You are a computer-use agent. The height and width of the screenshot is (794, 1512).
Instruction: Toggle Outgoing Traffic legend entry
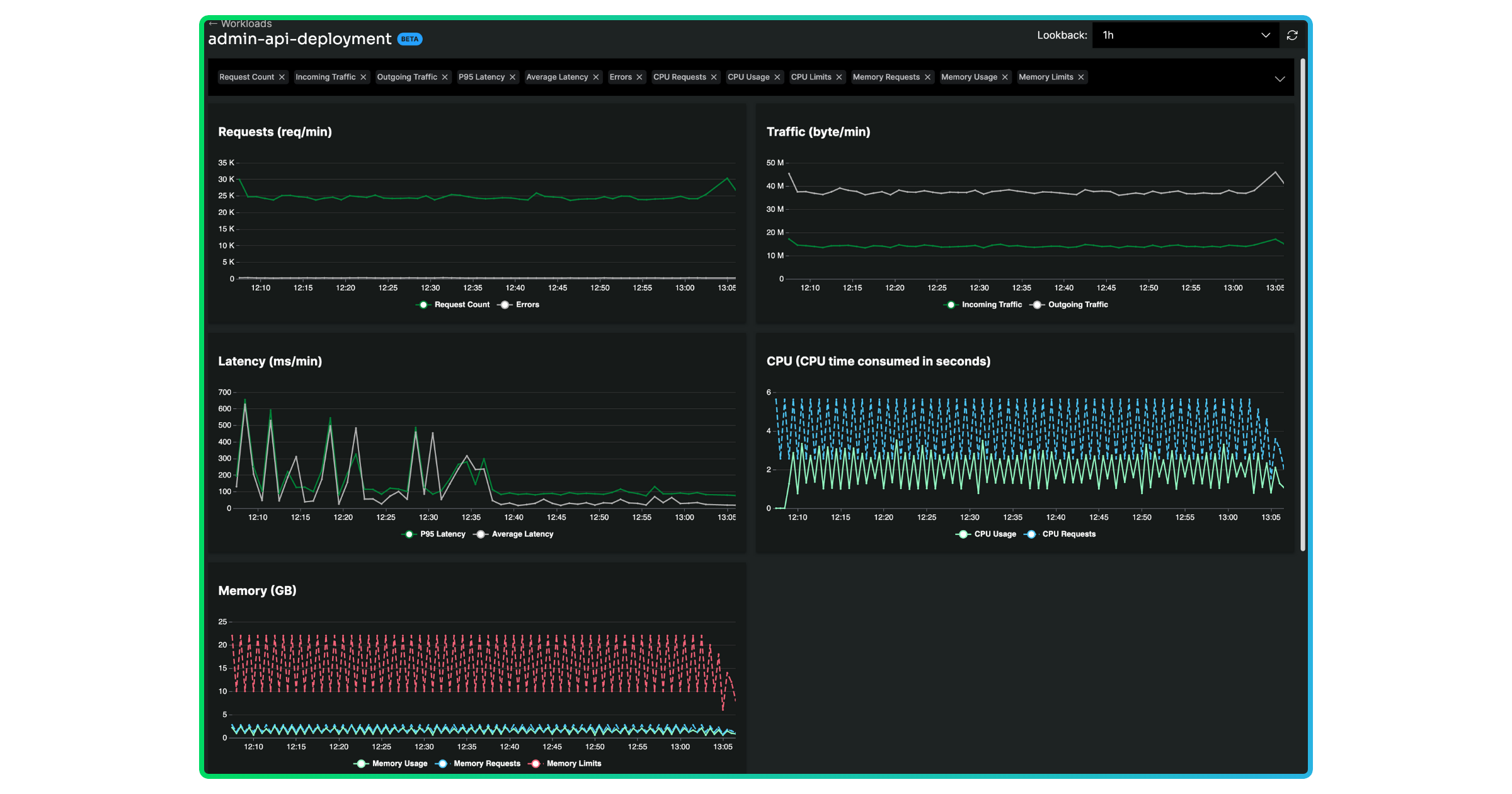click(1077, 304)
